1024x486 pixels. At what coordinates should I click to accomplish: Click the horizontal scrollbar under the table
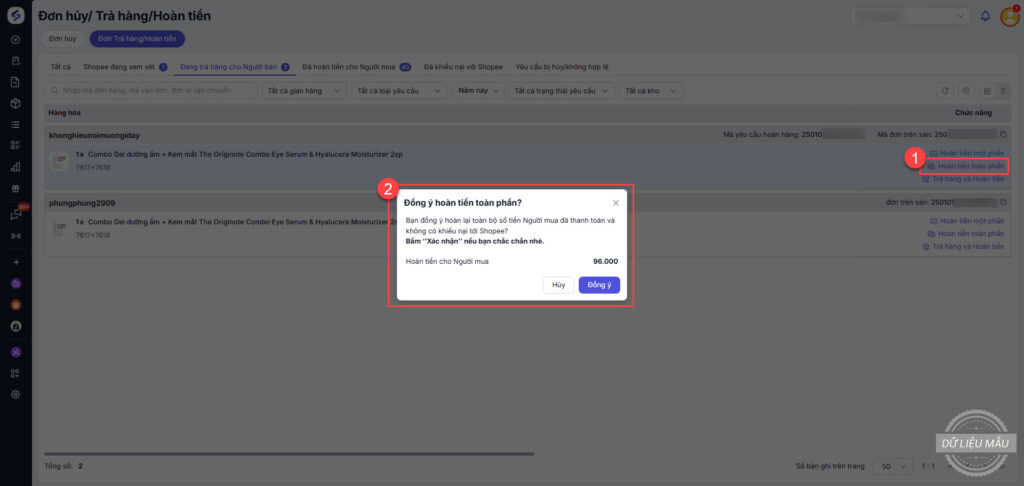pyautogui.click(x=289, y=453)
